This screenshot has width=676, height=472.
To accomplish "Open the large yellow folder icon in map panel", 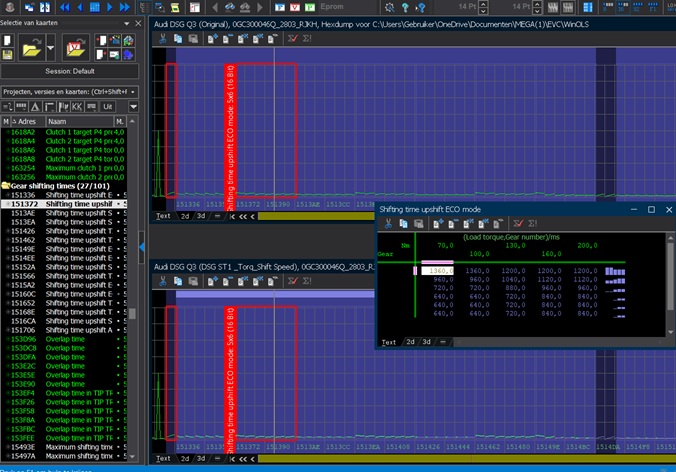I will (x=32, y=48).
